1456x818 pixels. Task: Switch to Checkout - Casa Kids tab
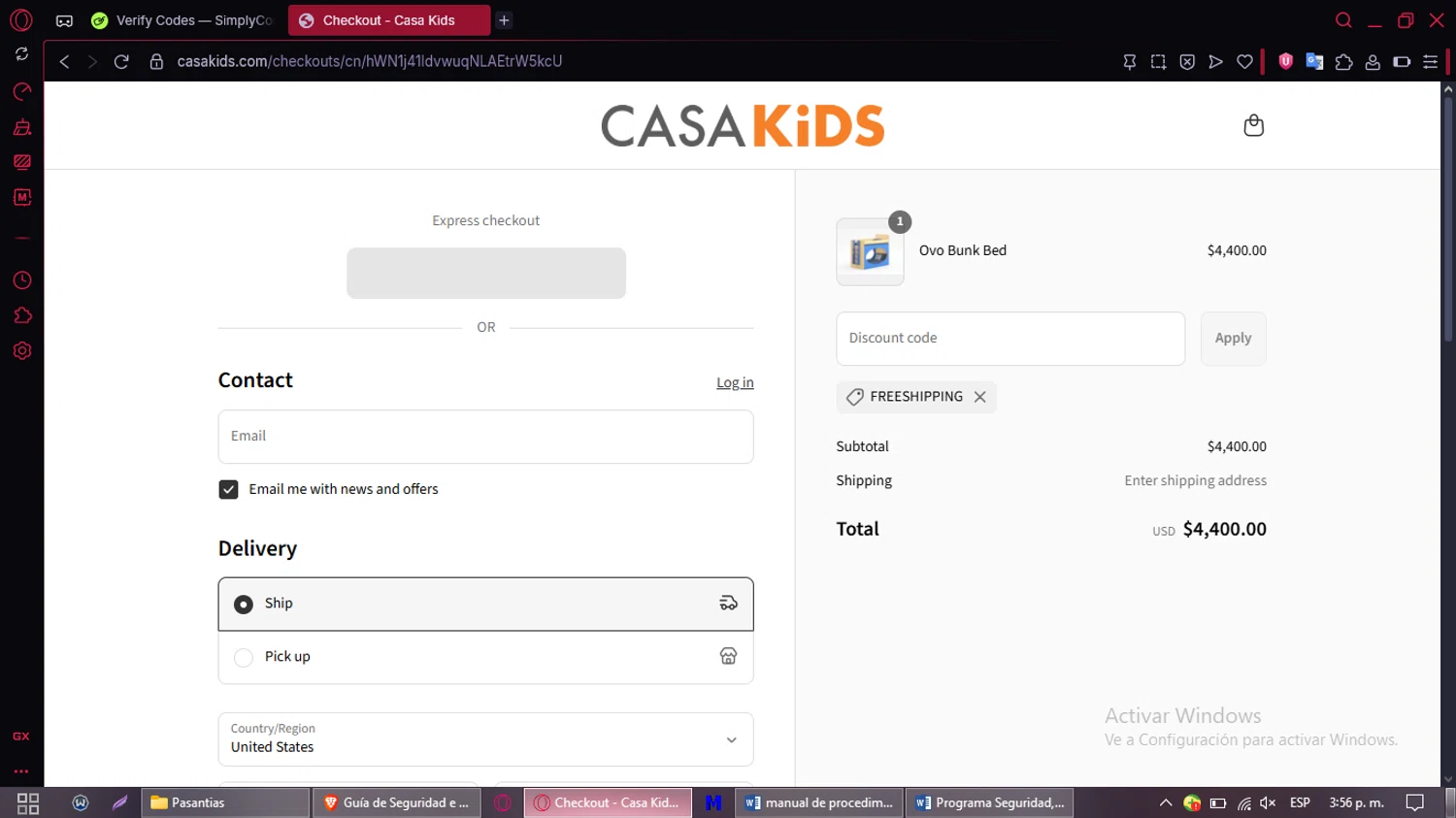[x=389, y=20]
